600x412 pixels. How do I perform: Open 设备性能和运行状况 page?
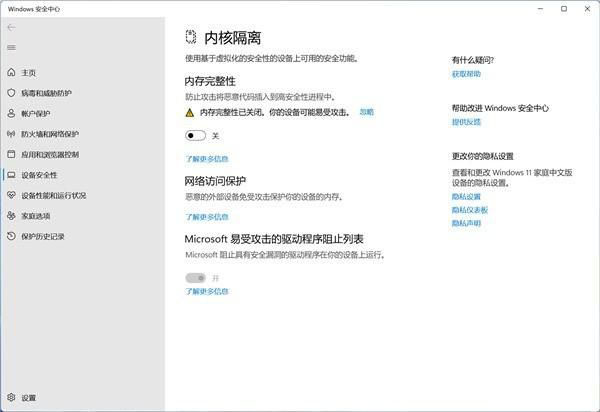click(x=53, y=195)
